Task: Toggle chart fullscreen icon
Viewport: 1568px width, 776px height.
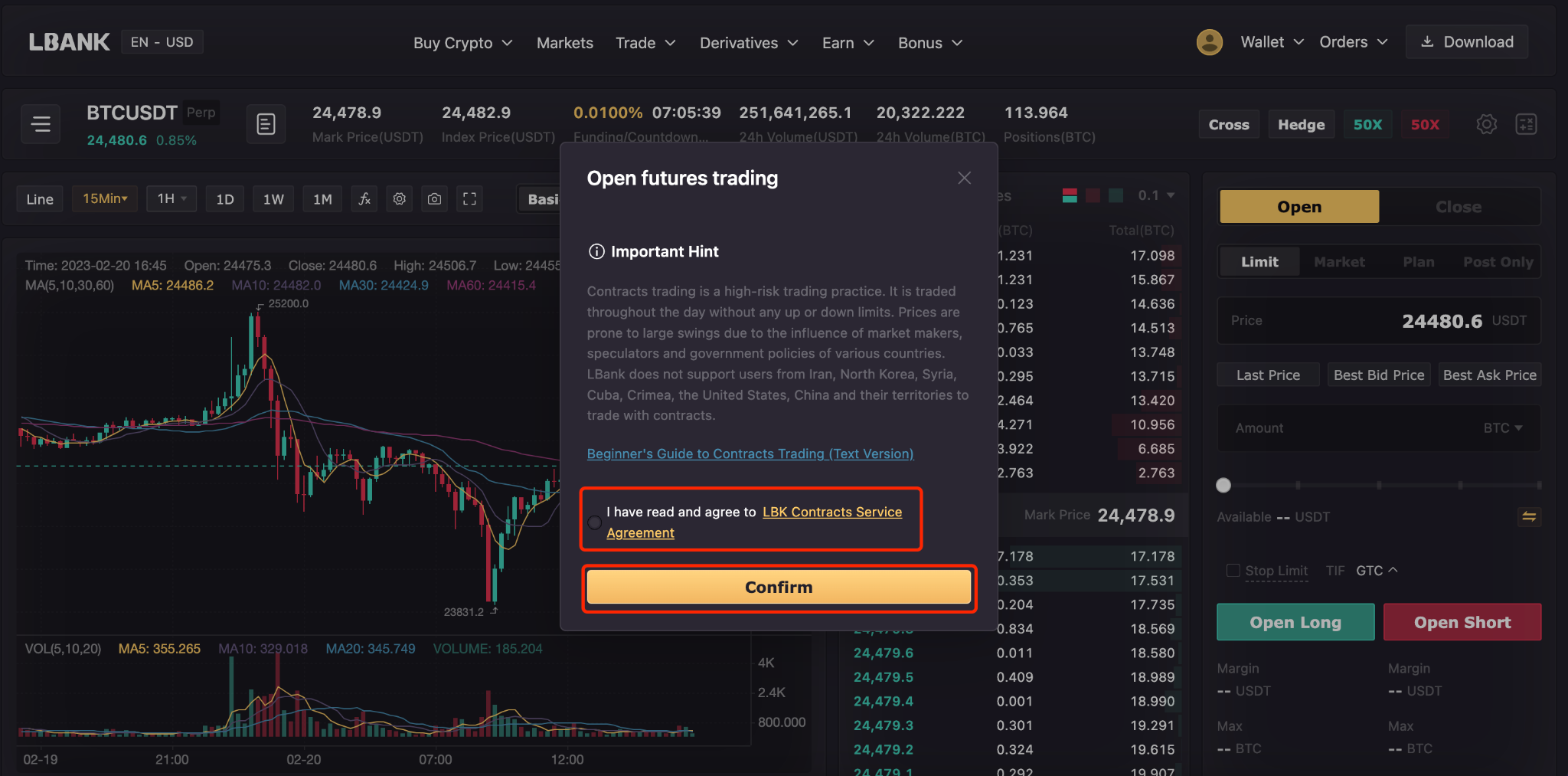Action: [469, 199]
